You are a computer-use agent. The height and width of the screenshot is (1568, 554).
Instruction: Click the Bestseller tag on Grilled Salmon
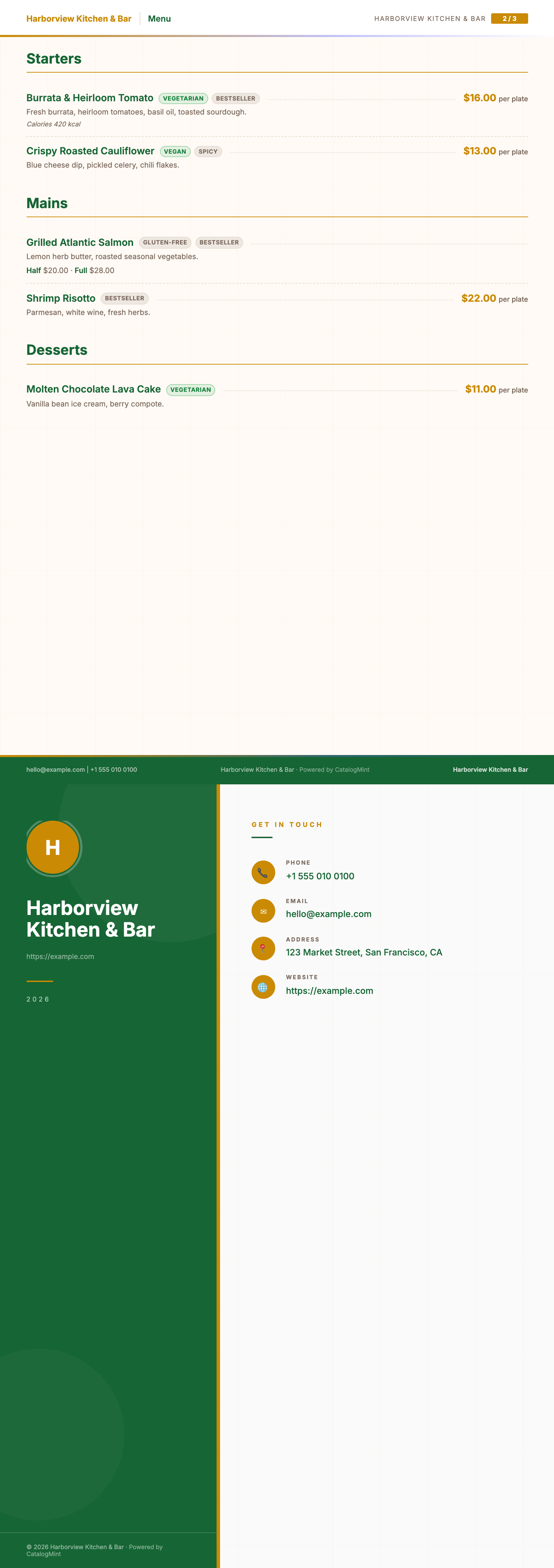[x=219, y=242]
